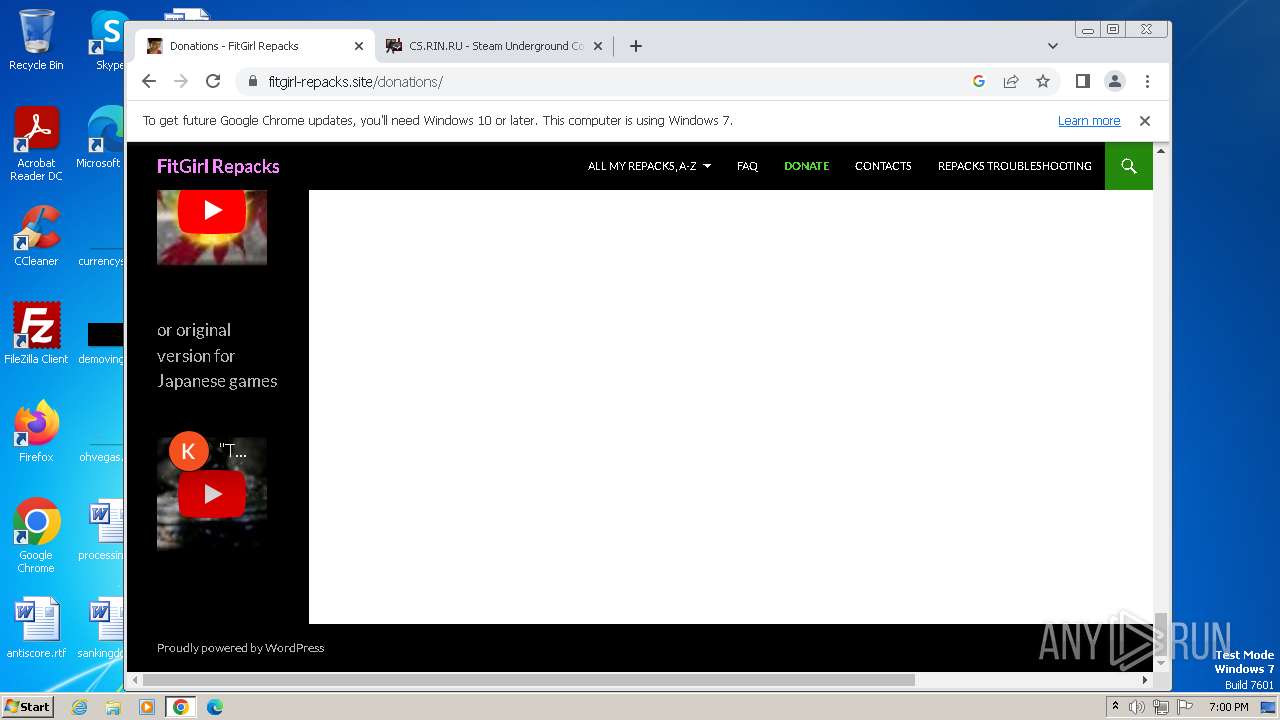Click horizontal scrollbar left arrow
1280x720 pixels.
point(134,680)
